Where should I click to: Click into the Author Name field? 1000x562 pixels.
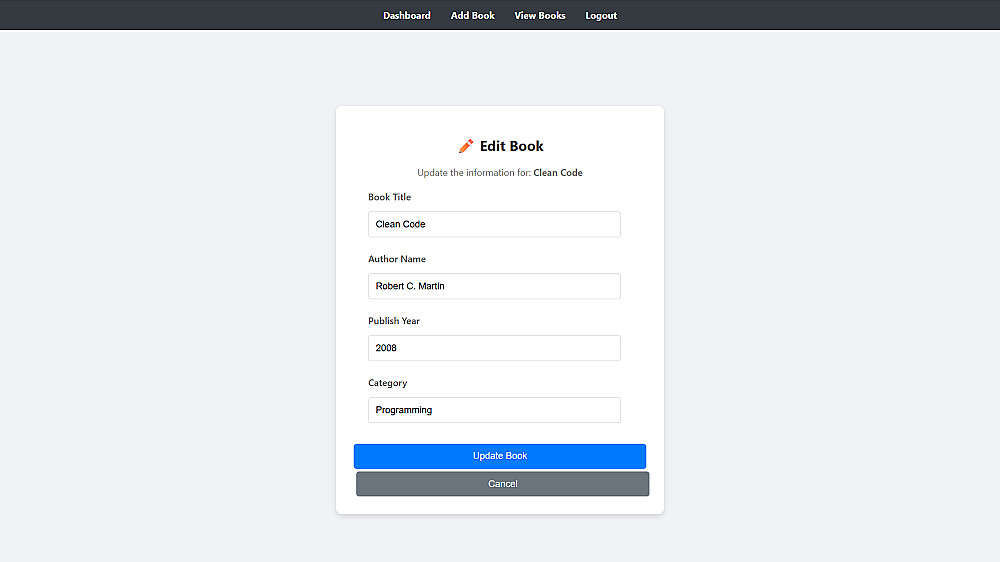[x=494, y=286]
